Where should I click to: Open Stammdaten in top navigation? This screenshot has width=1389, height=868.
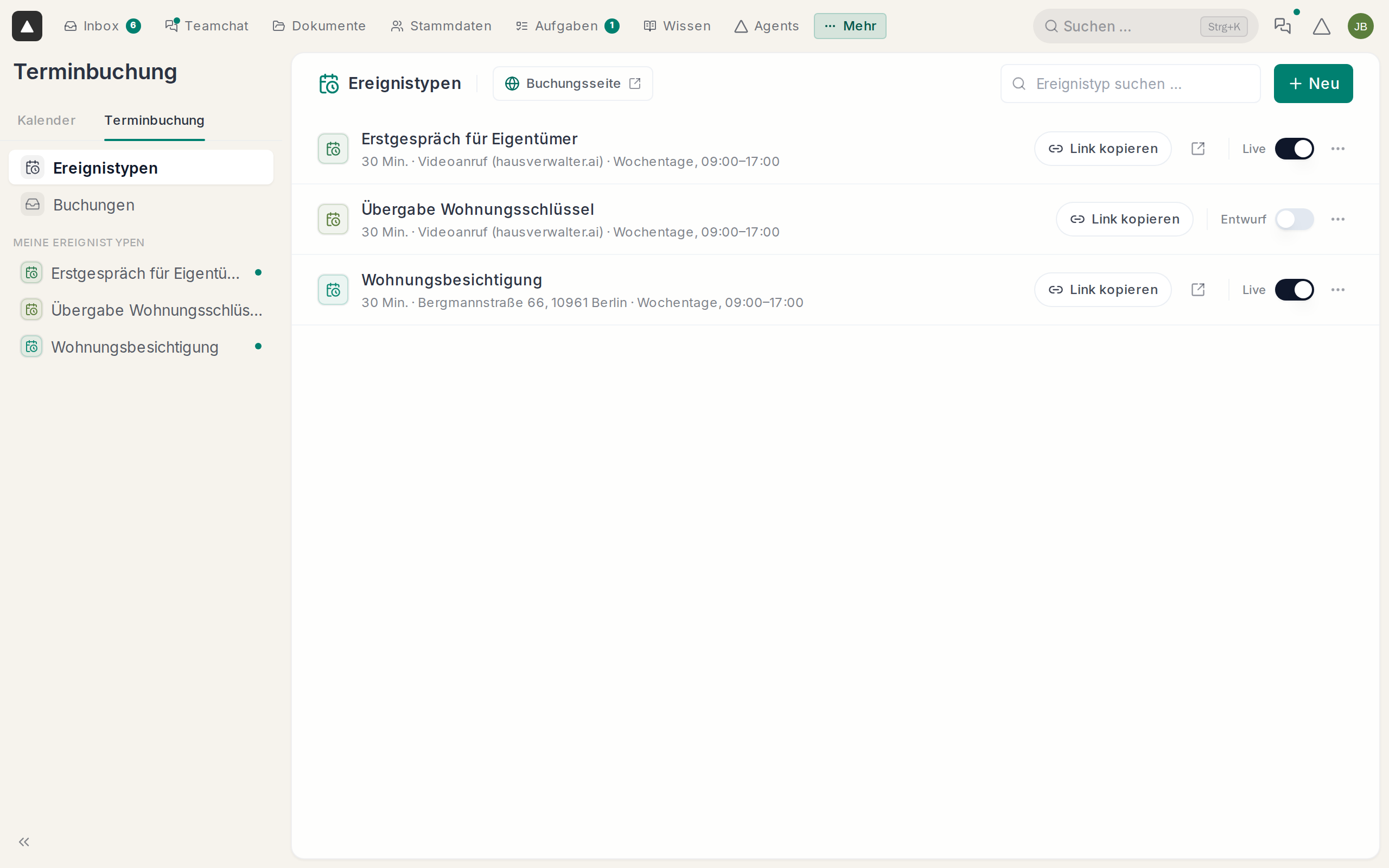pyautogui.click(x=441, y=26)
